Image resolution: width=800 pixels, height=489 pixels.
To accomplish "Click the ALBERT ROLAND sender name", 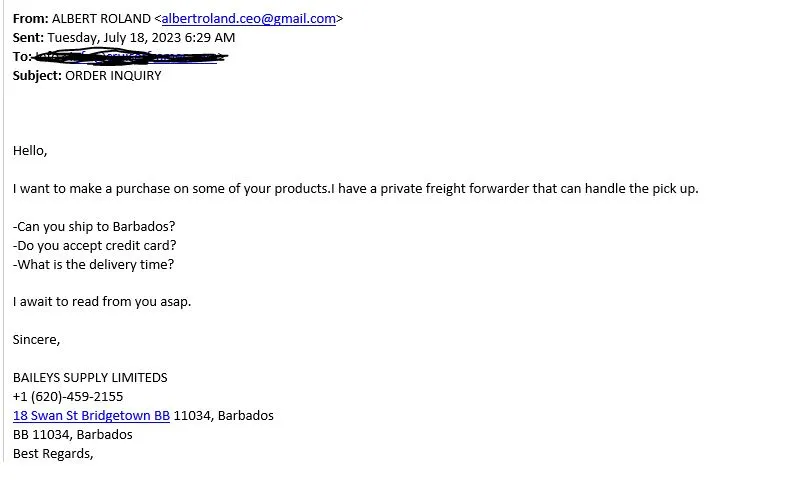I will point(101,19).
